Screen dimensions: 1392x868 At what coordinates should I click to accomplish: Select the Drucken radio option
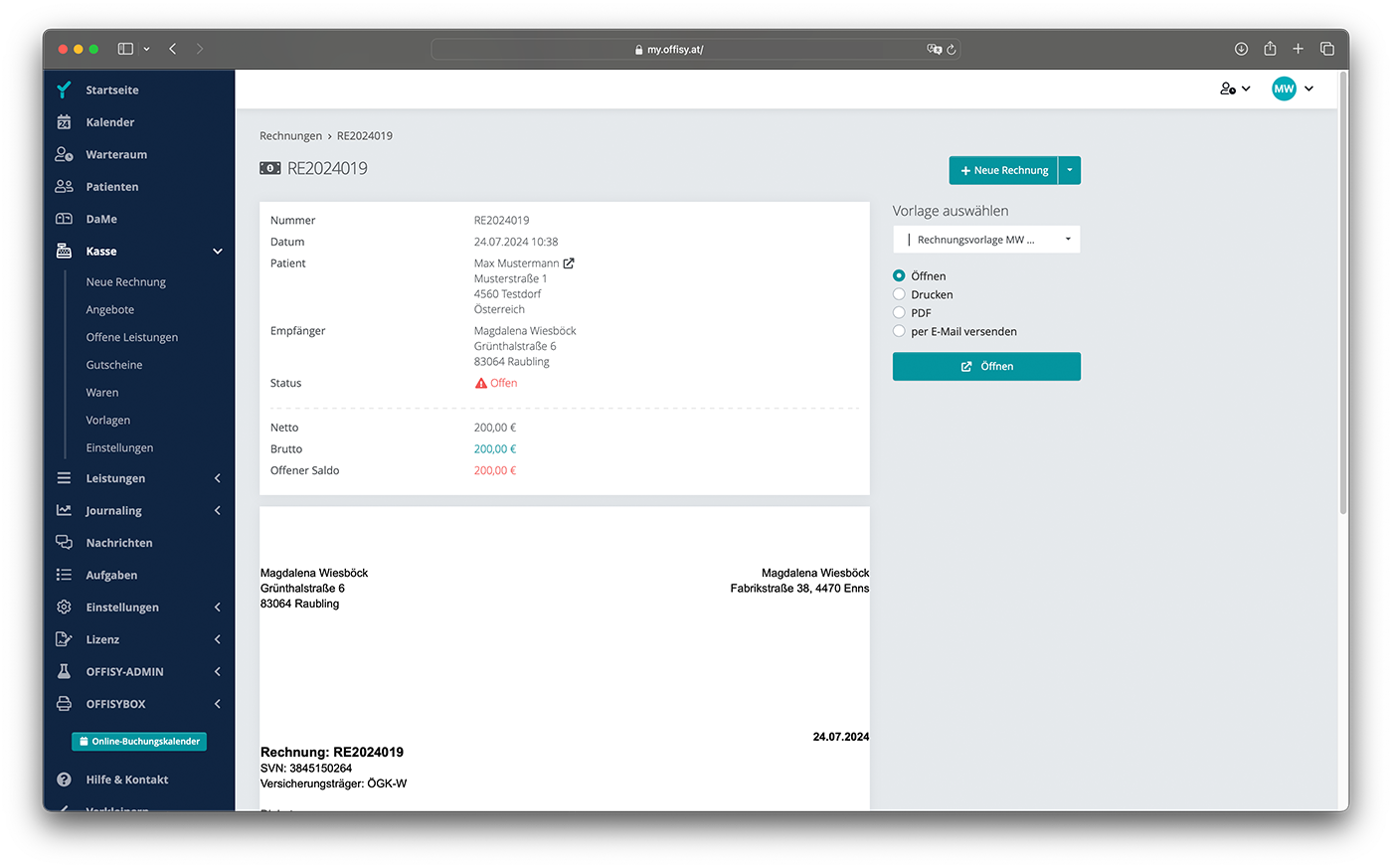(899, 294)
